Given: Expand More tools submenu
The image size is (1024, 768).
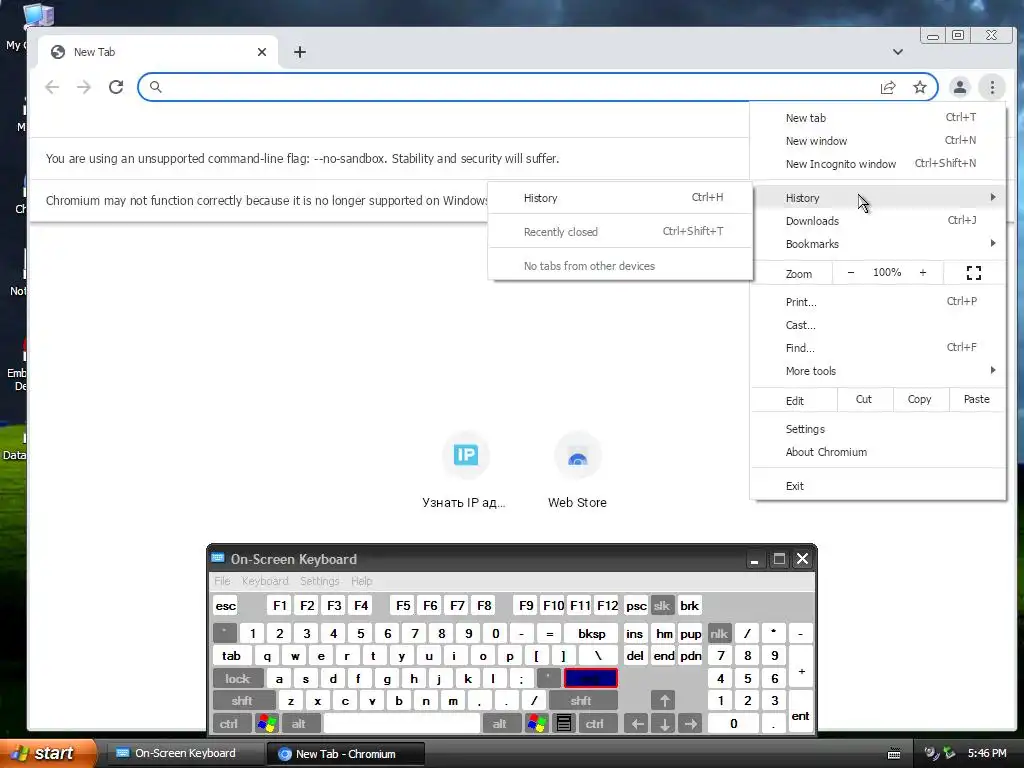Looking at the screenshot, I should pos(878,370).
